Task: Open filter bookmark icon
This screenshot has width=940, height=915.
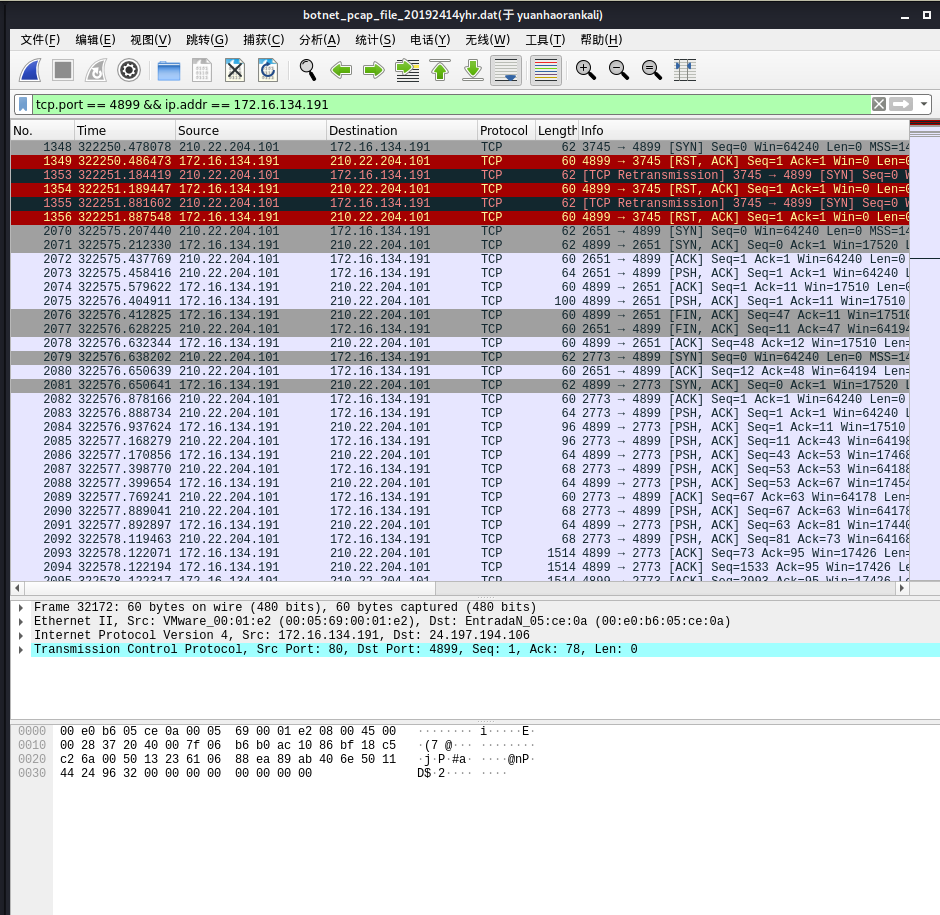Action: [x=23, y=104]
